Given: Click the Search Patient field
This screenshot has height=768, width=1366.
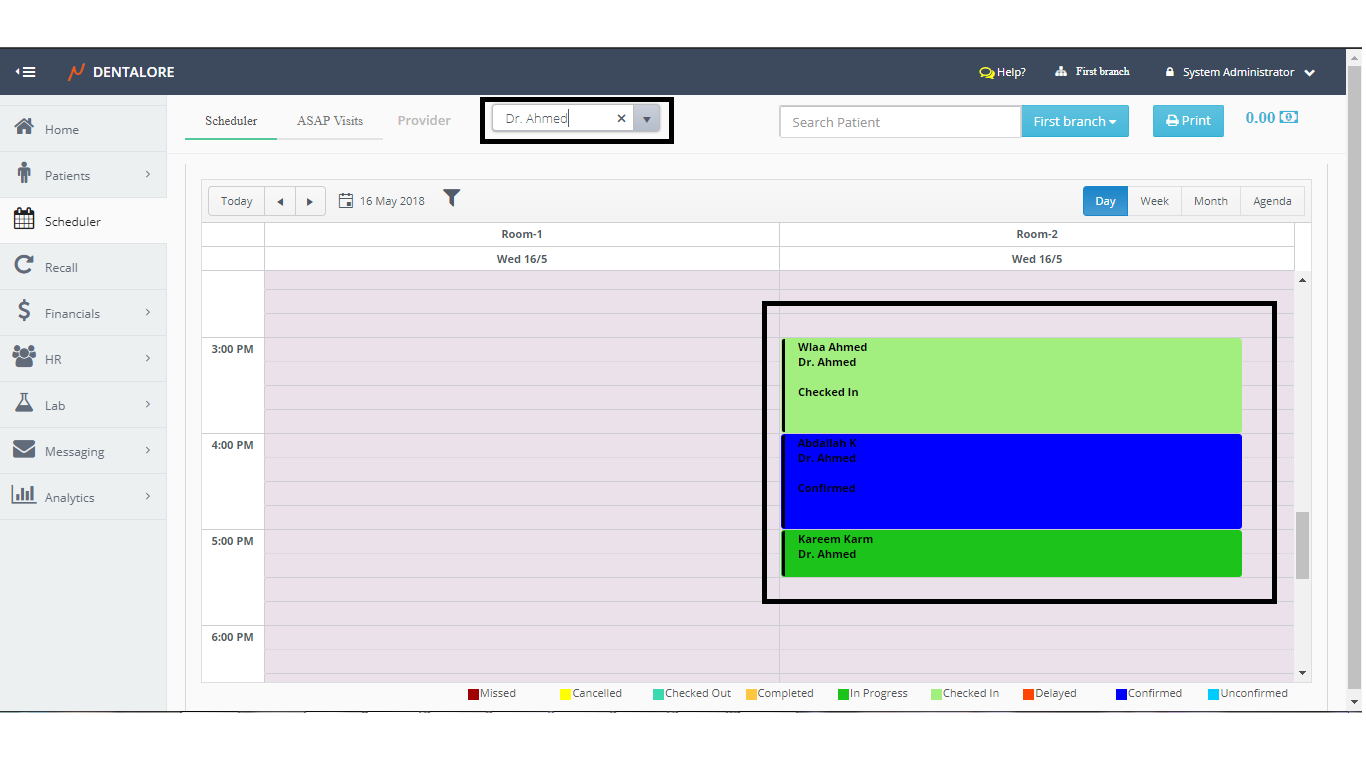Looking at the screenshot, I should tap(899, 122).
